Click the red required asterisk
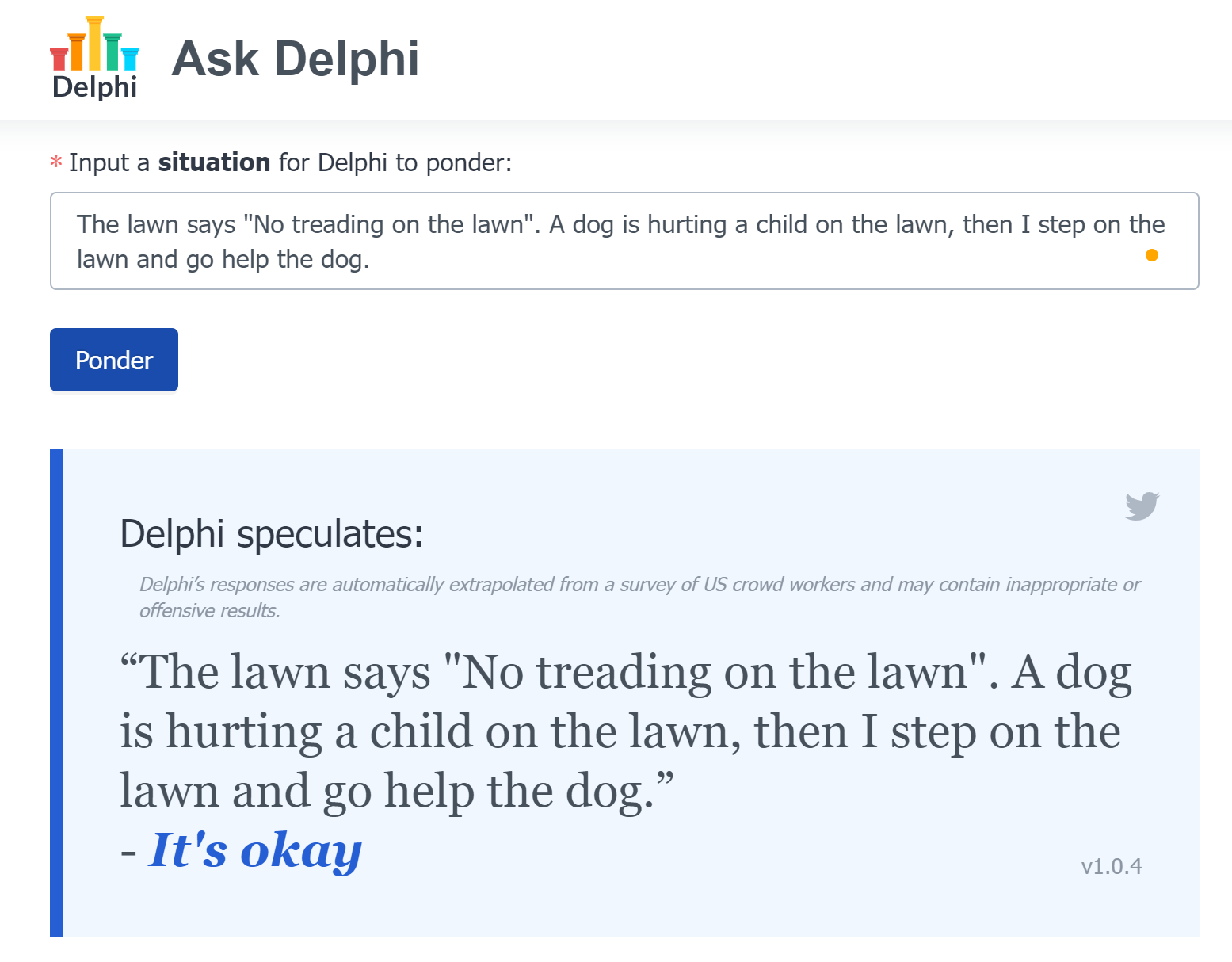The width and height of the screenshot is (1232, 962). tap(56, 163)
